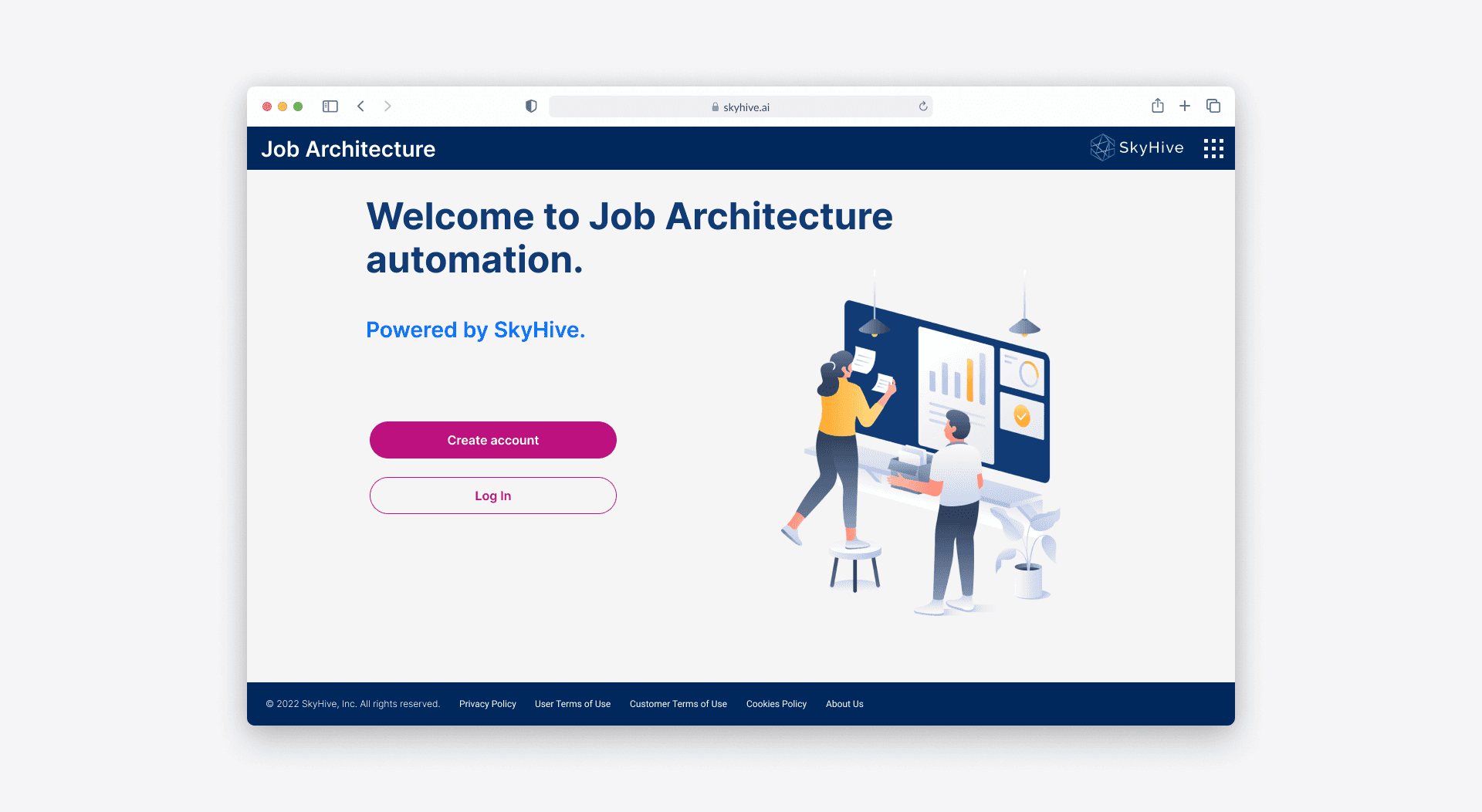
Task: Click the Create account button
Action: 493,440
